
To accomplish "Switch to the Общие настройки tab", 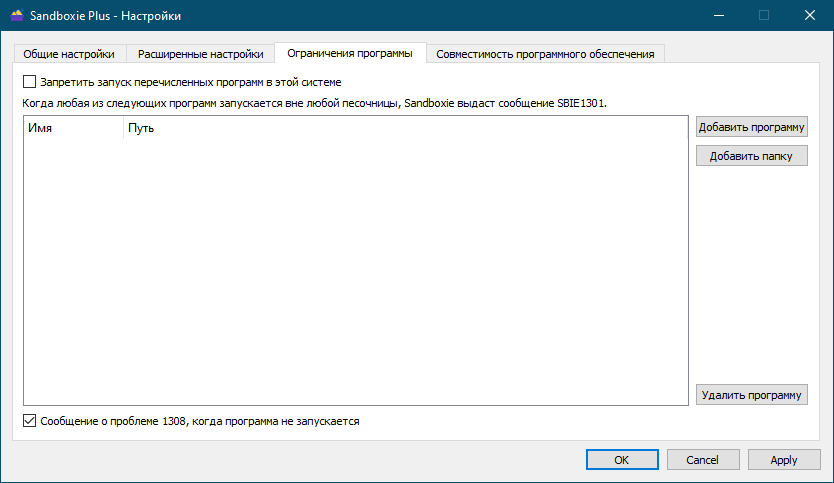I will click(x=69, y=54).
